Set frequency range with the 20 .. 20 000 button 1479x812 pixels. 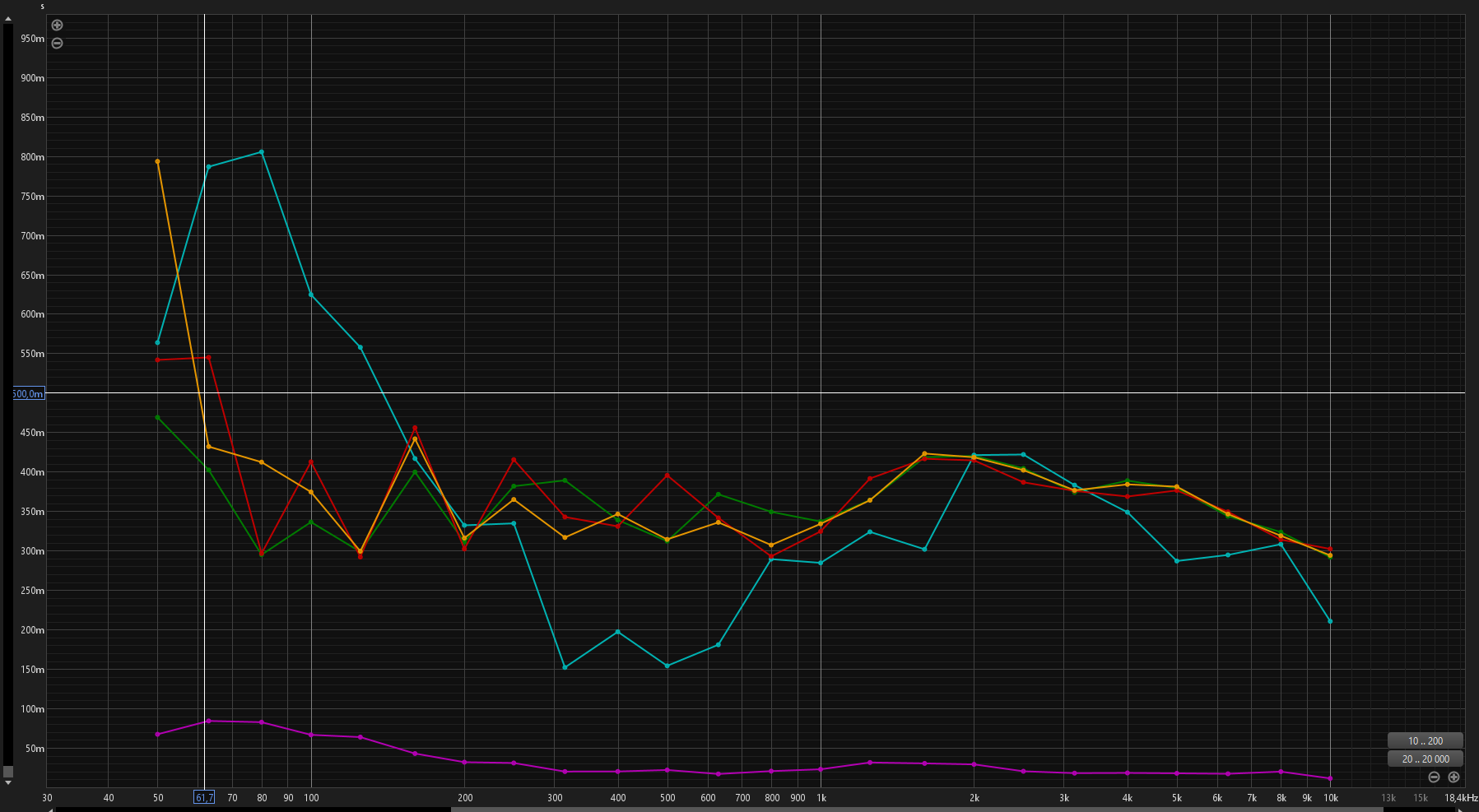point(1426,759)
